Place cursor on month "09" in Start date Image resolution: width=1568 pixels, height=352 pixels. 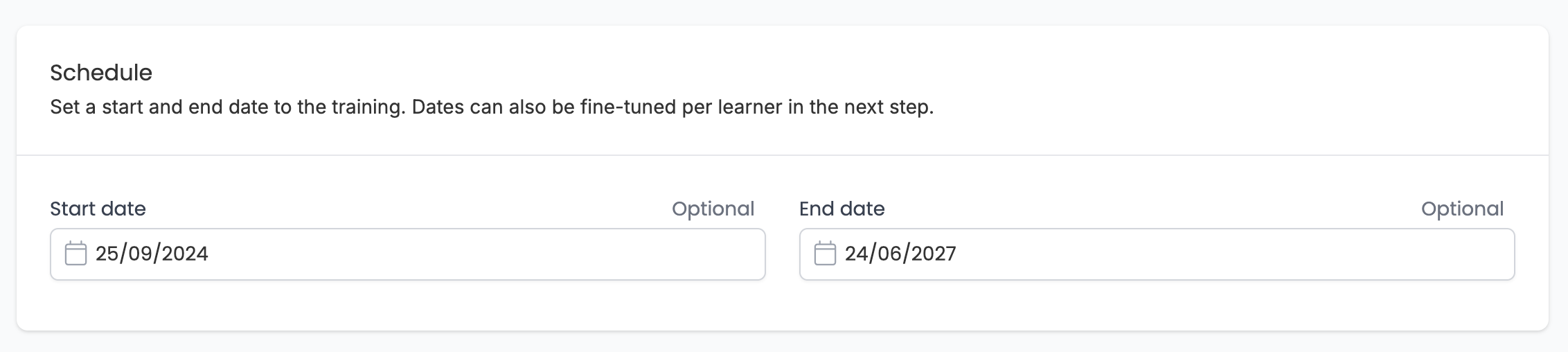(x=141, y=254)
